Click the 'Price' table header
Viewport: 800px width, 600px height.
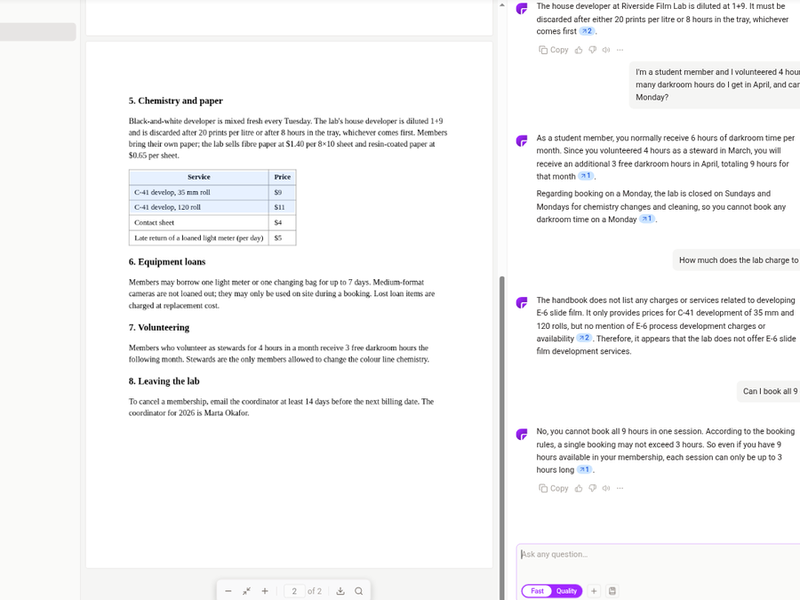[282, 177]
